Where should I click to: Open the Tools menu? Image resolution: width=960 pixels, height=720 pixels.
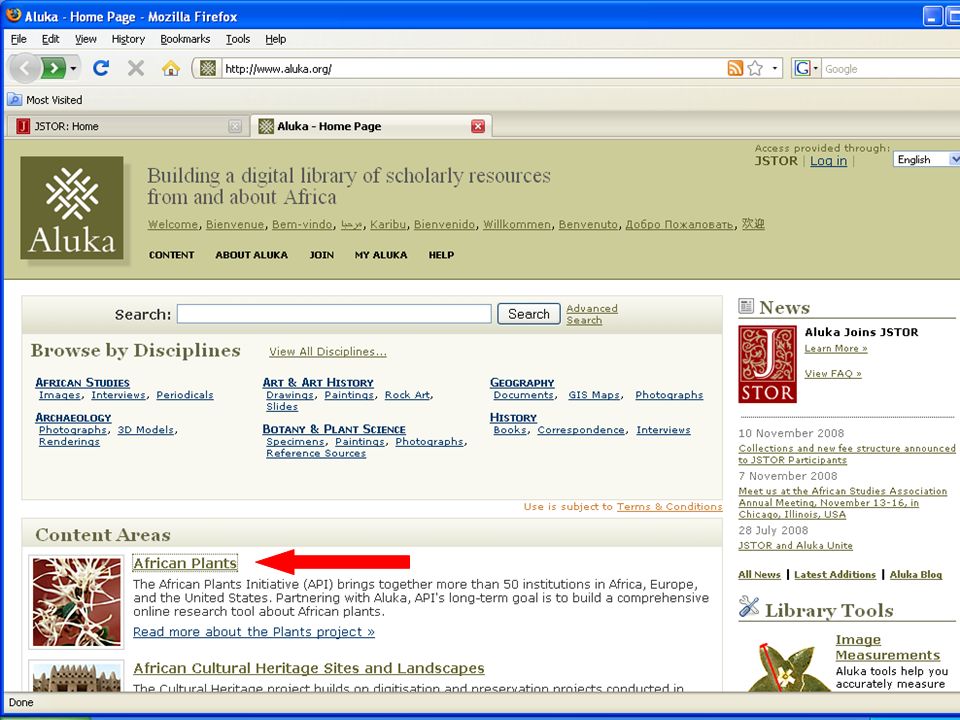pyautogui.click(x=238, y=39)
